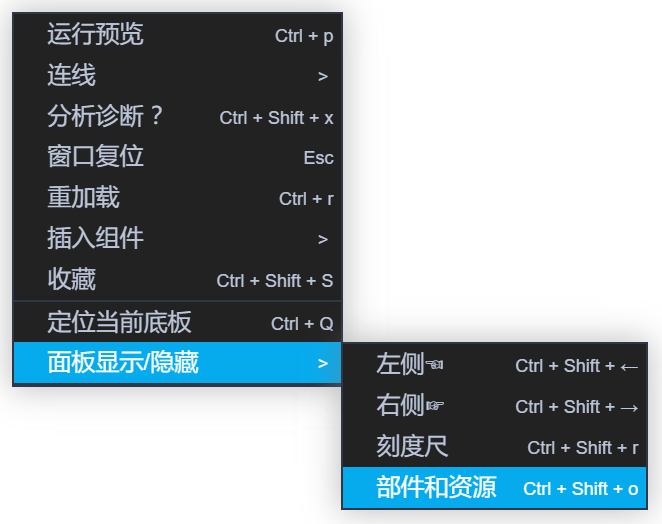Click 窗口复位 to reset window
This screenshot has height=524, width=662.
click(177, 157)
